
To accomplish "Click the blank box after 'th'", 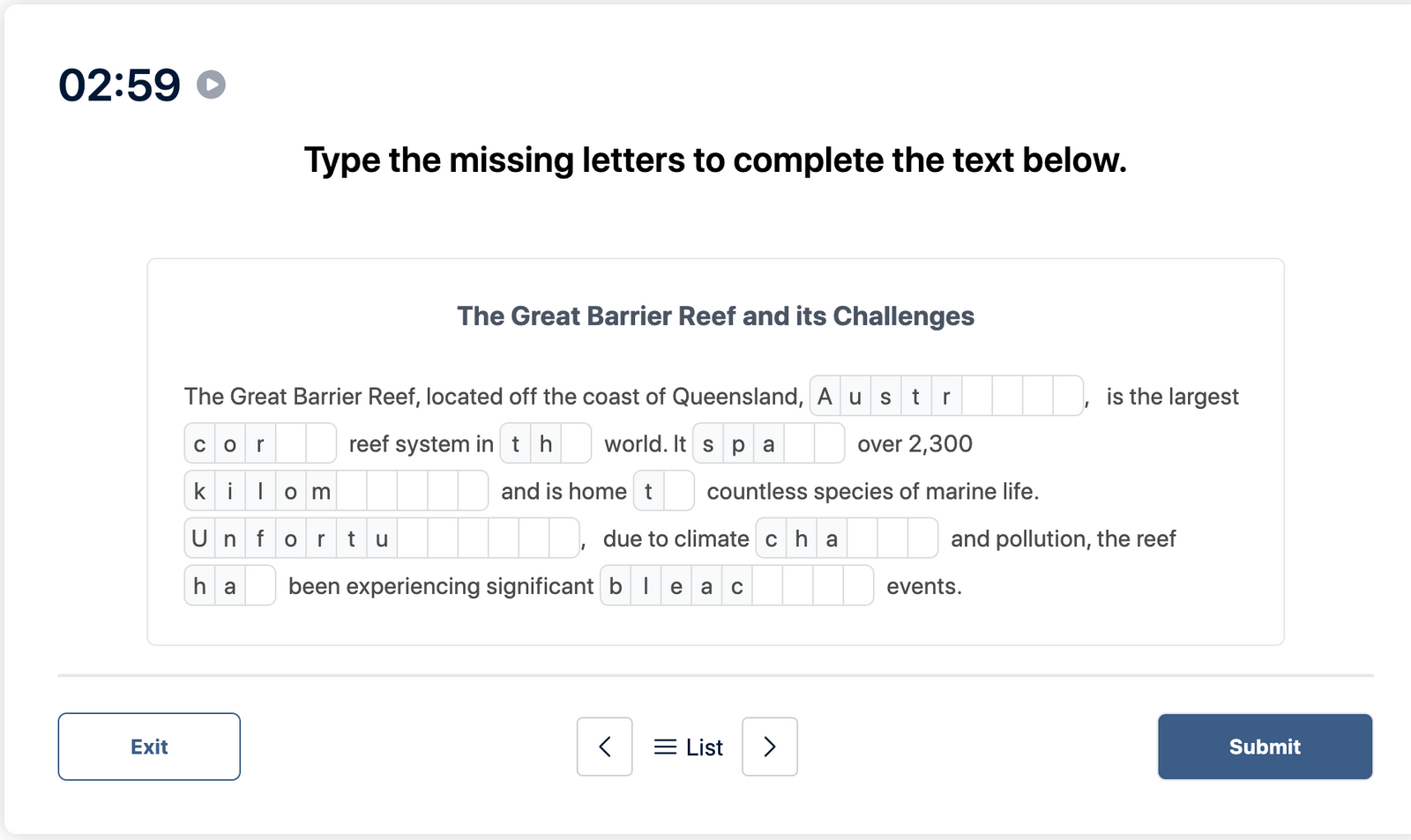I will click(576, 444).
